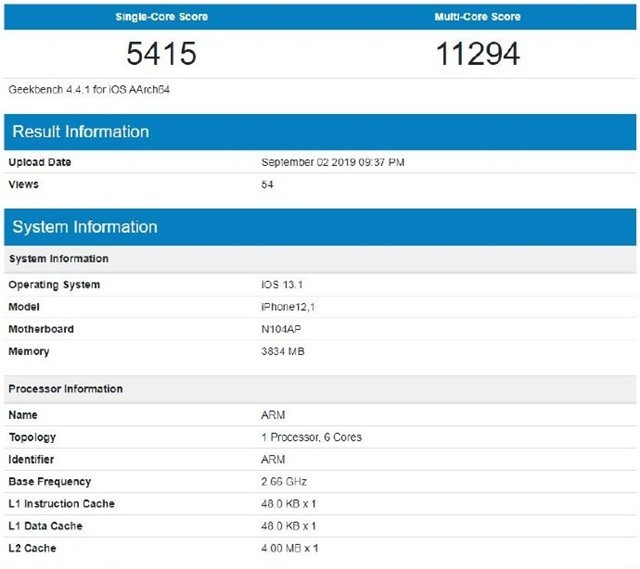Viewport: 640px width, 569px height.
Task: Click the L2 Cache label
Action: pyautogui.click(x=32, y=548)
